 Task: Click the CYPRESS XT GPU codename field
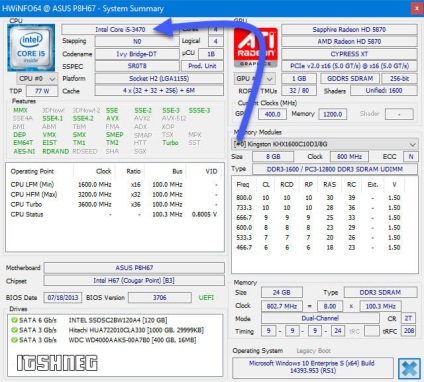[x=349, y=54]
